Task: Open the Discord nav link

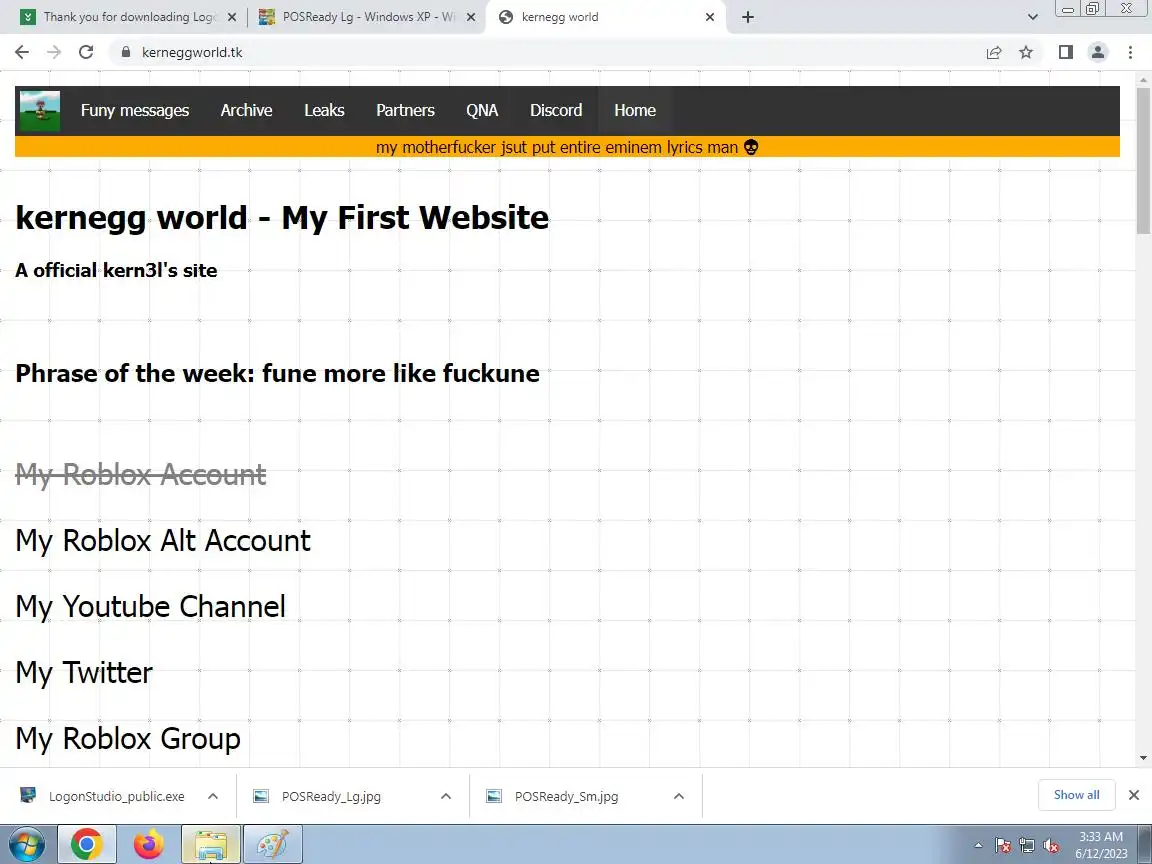Action: click(556, 110)
